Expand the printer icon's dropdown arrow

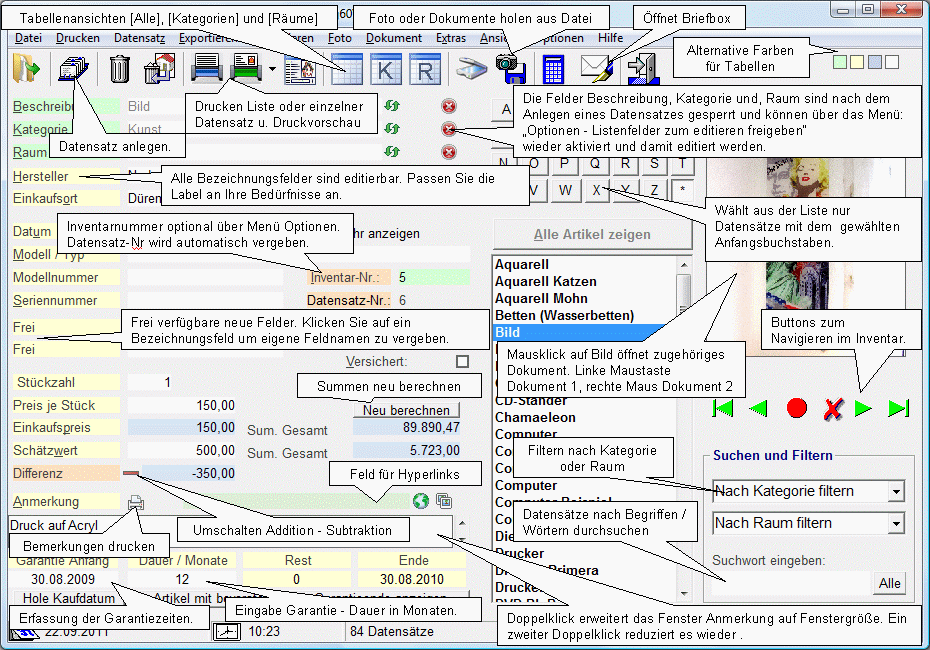(271, 70)
